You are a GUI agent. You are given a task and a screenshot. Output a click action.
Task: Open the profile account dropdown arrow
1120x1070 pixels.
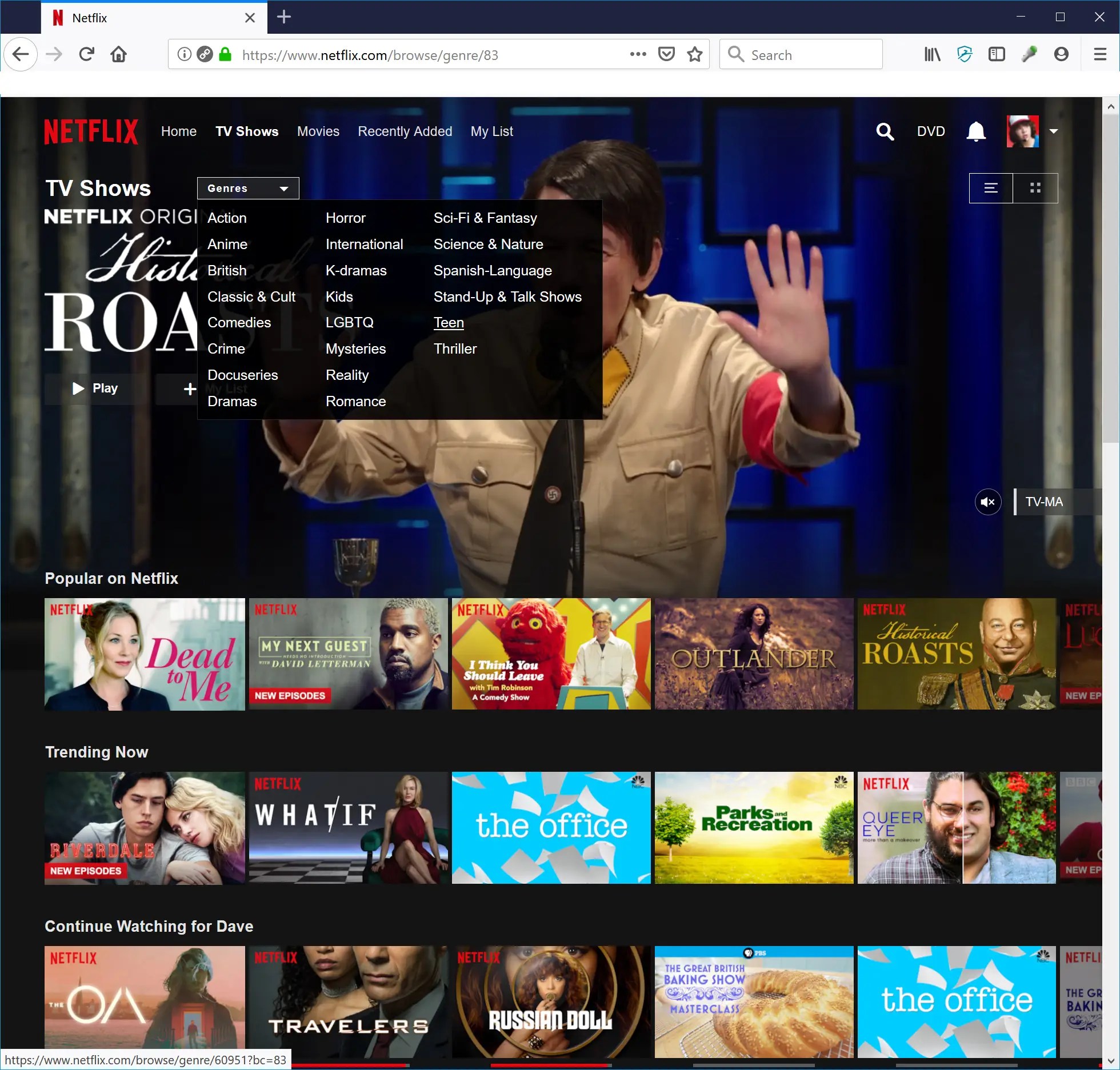[1053, 131]
